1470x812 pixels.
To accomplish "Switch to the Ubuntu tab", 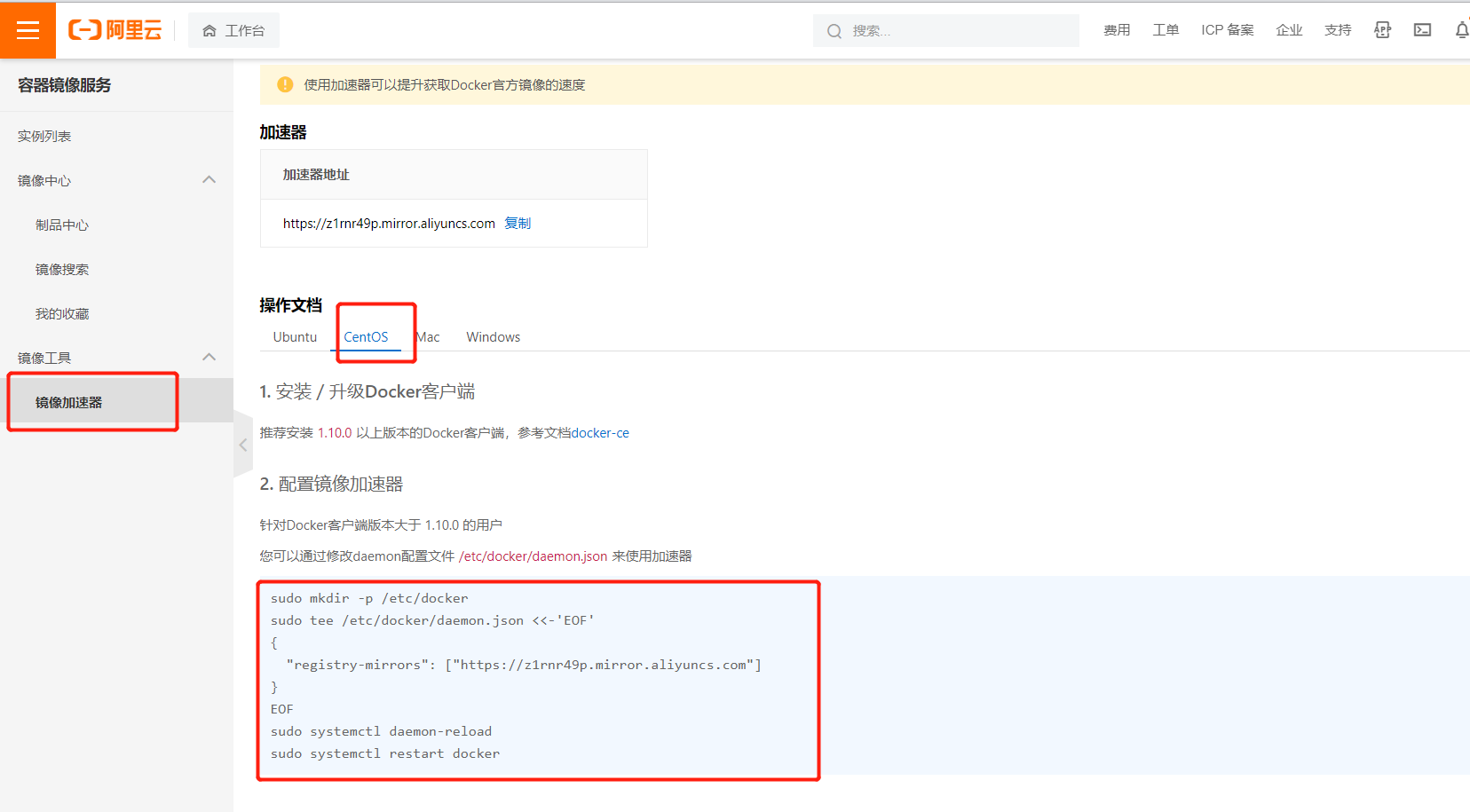I will click(x=295, y=337).
